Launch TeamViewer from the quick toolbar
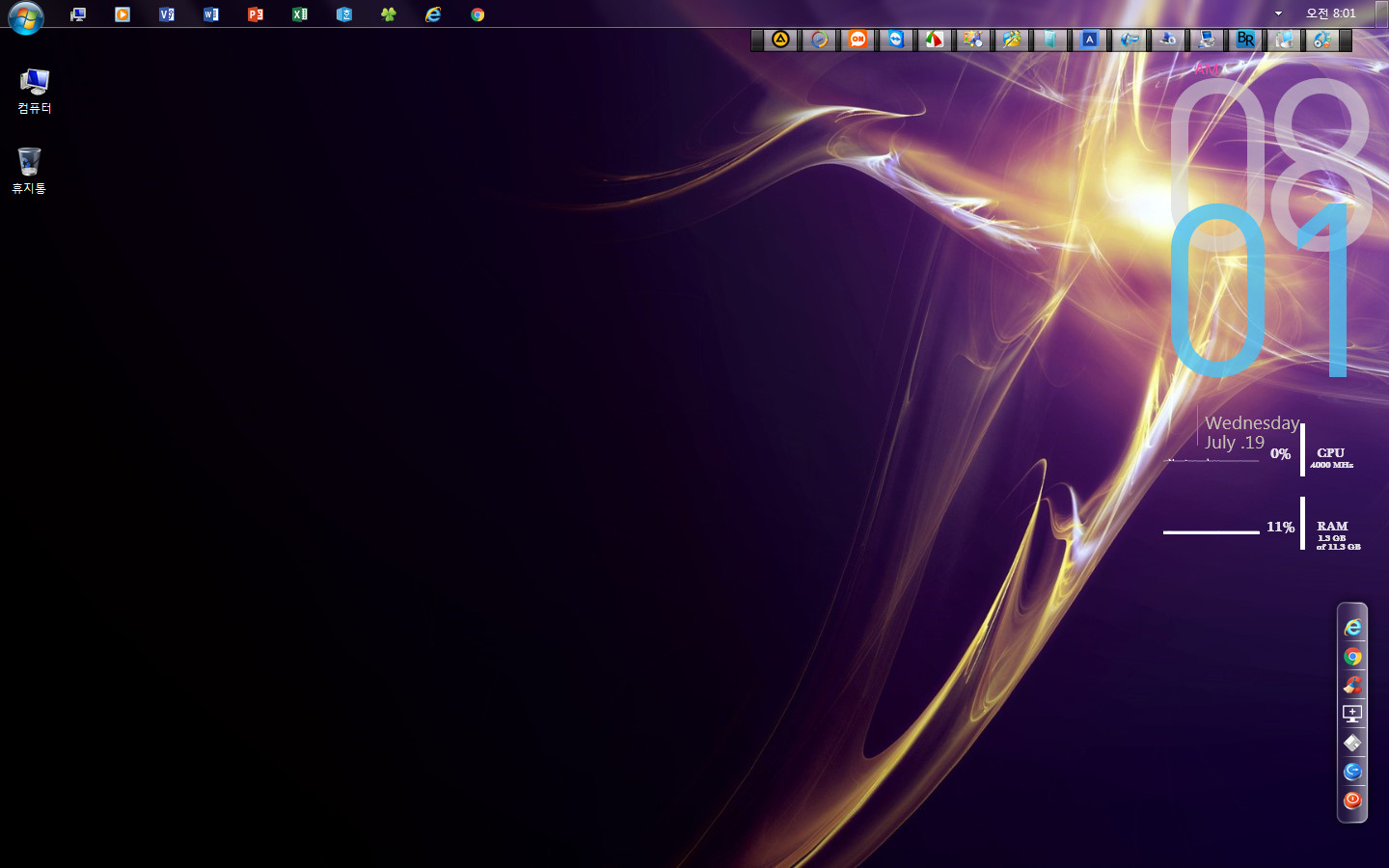Image resolution: width=1389 pixels, height=868 pixels. (896, 40)
